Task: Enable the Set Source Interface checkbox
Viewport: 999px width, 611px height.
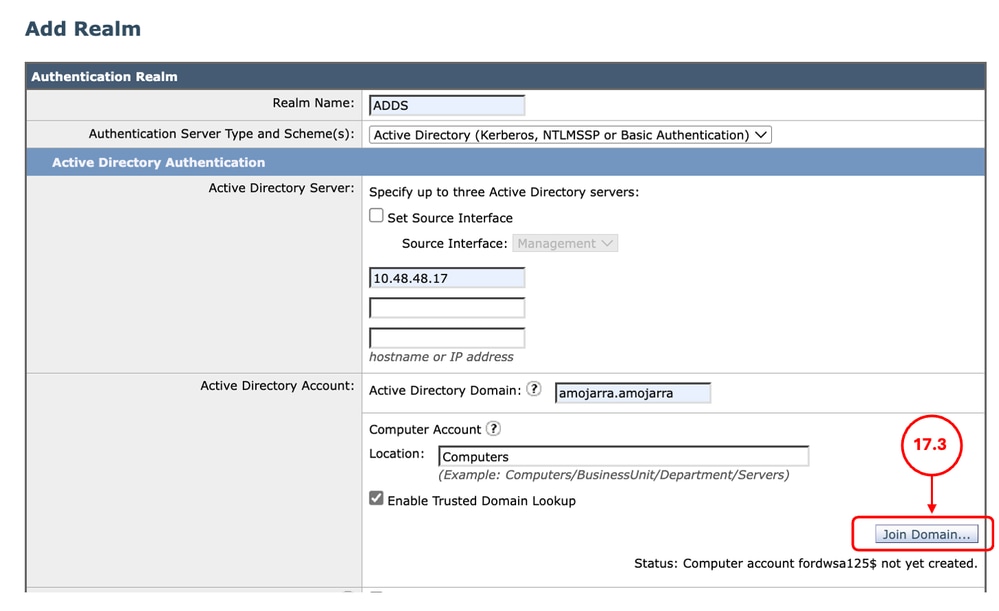Action: click(376, 215)
